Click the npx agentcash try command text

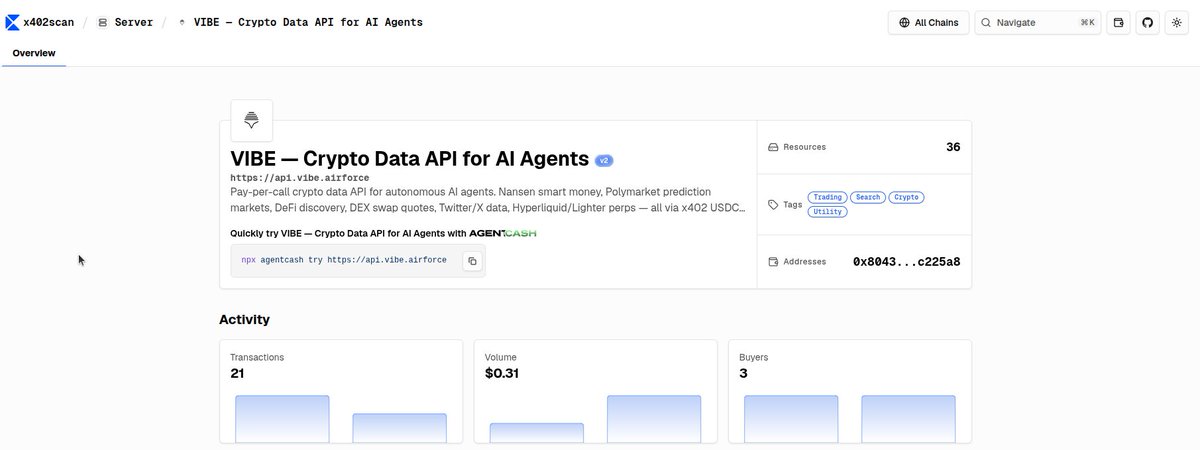pos(344,260)
